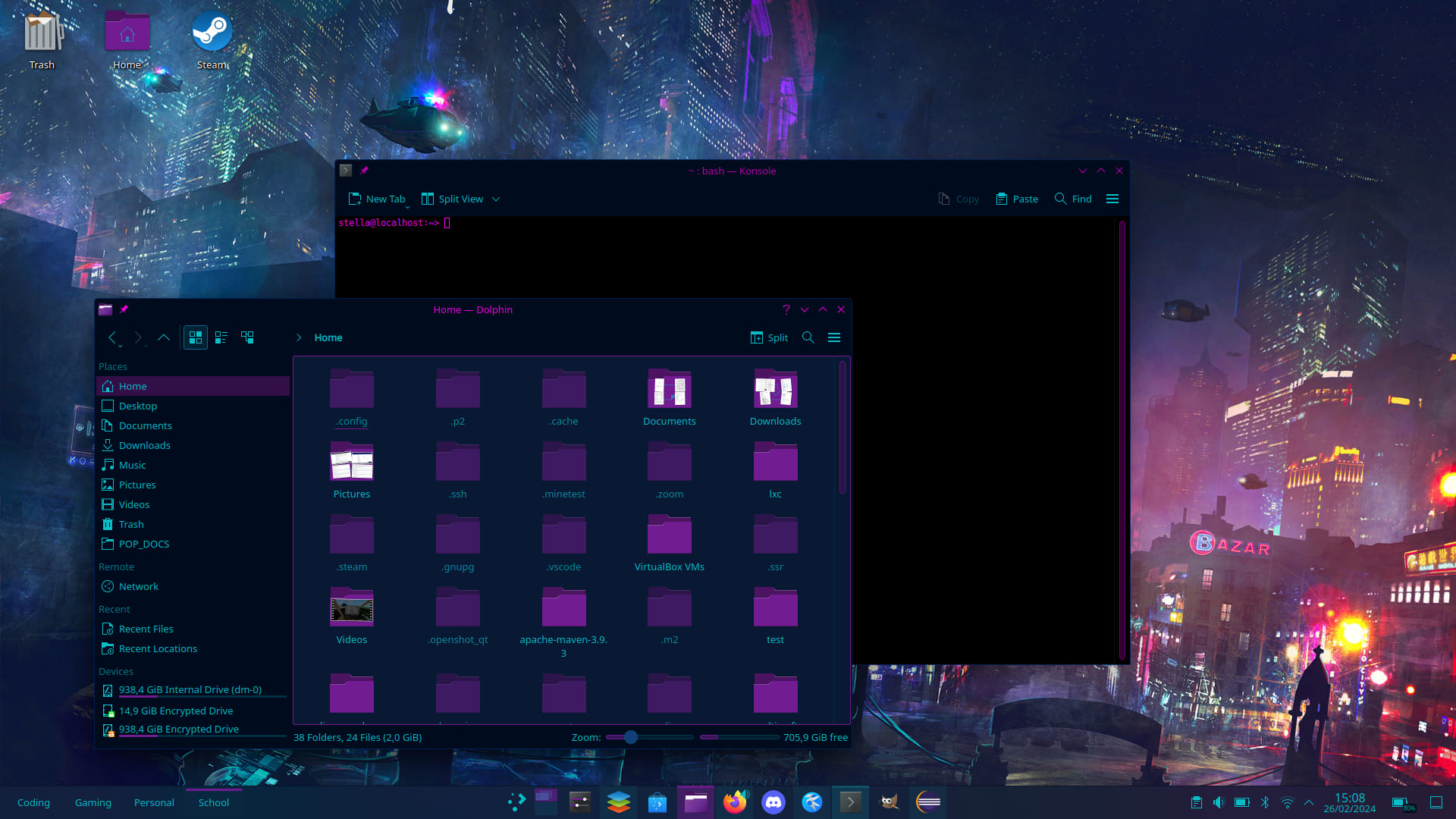Open Discord from the taskbar
Screen dimensions: 1456x819
pos(773,802)
